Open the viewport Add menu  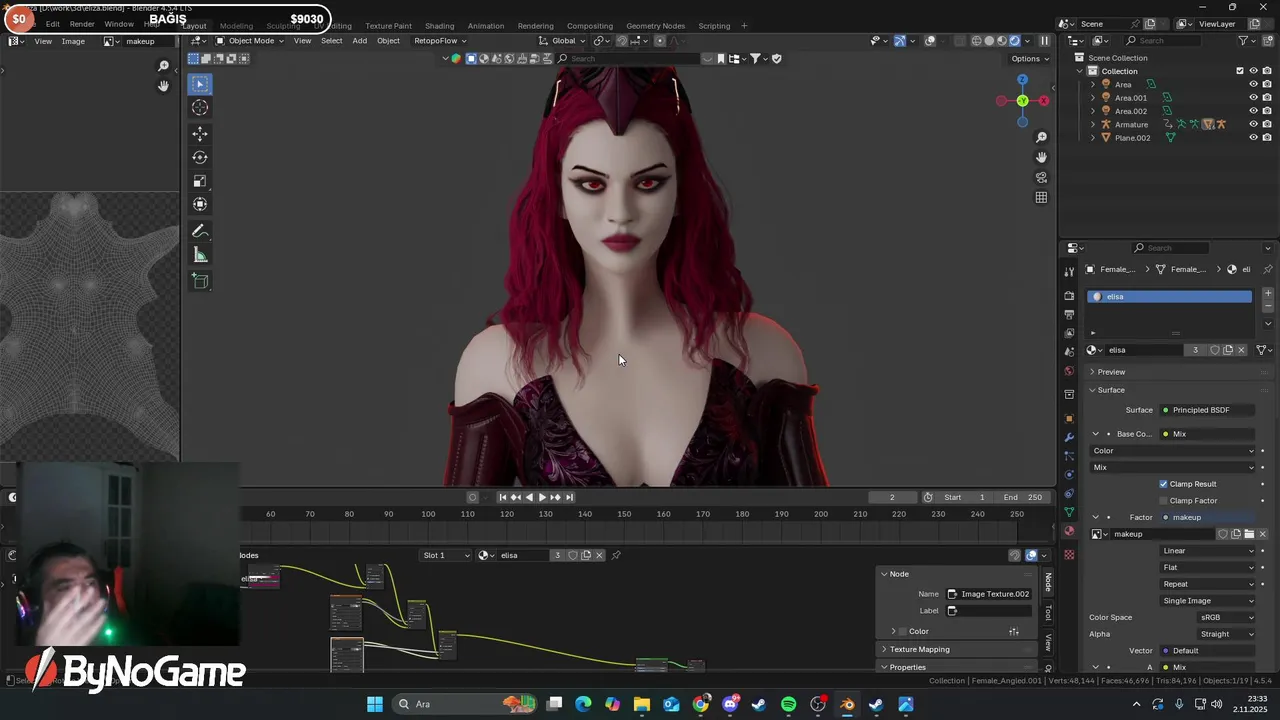pyautogui.click(x=359, y=41)
